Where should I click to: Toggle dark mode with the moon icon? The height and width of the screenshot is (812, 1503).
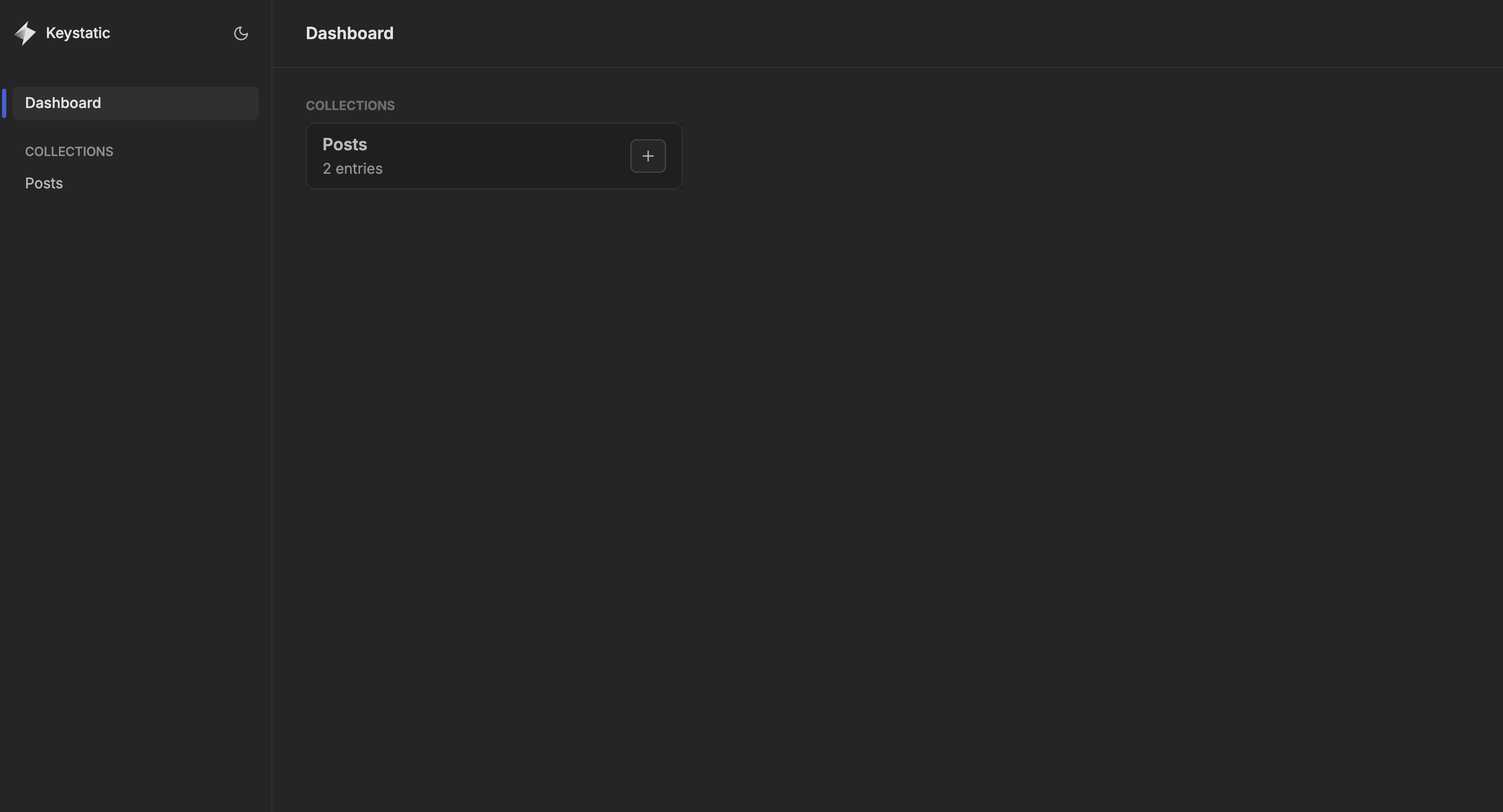[241, 33]
